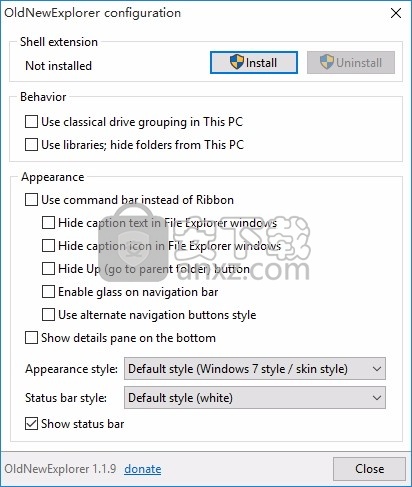This screenshot has height=487, width=412.
Task: Enable glass on navigation bar checkbox
Action: tap(48, 292)
